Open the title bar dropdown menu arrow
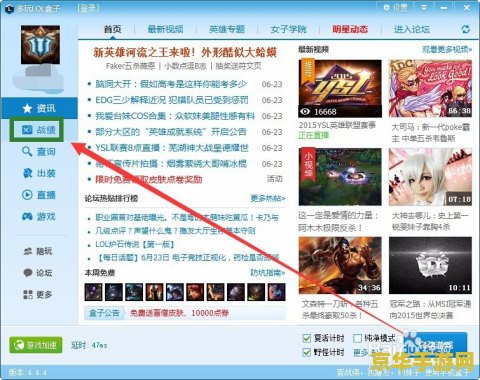Image resolution: width=480 pixels, height=380 pixels. click(424, 7)
